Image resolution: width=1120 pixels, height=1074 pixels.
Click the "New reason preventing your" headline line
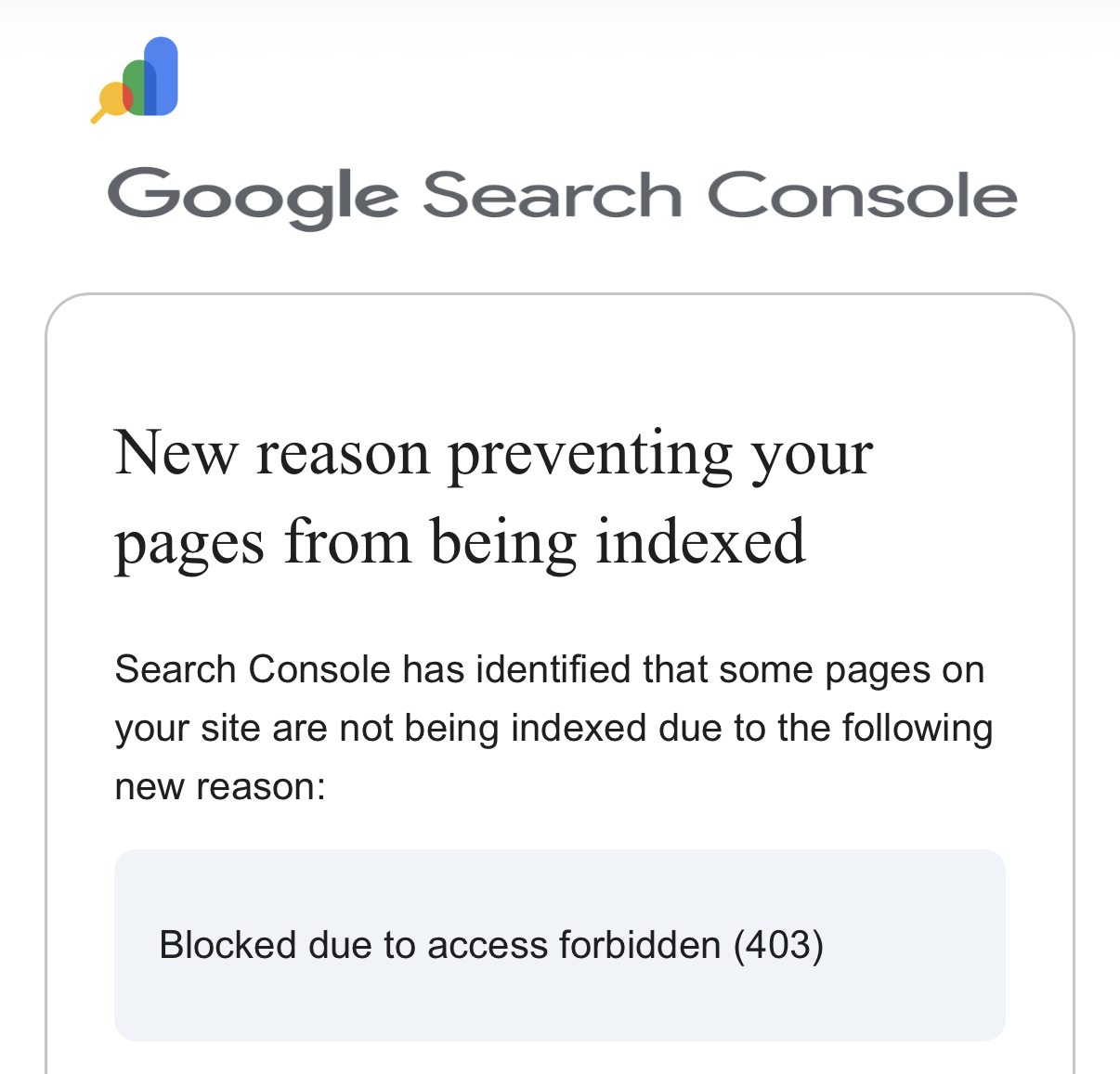point(493,455)
